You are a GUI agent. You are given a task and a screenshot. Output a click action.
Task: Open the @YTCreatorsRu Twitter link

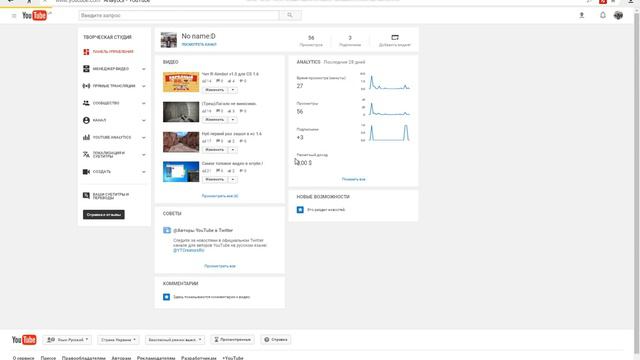point(189,250)
